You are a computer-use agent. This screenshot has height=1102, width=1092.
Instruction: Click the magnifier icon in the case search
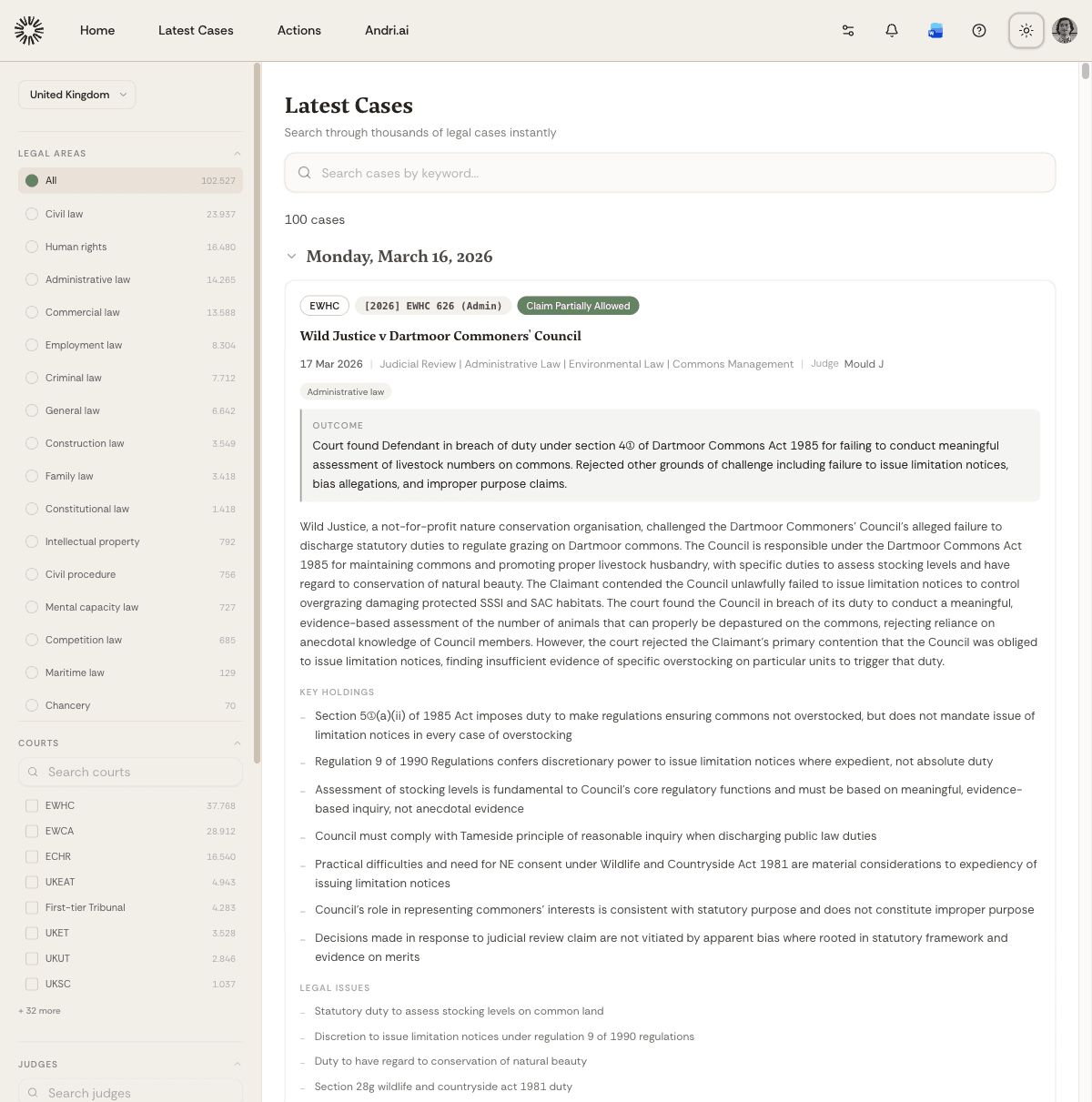[305, 173]
